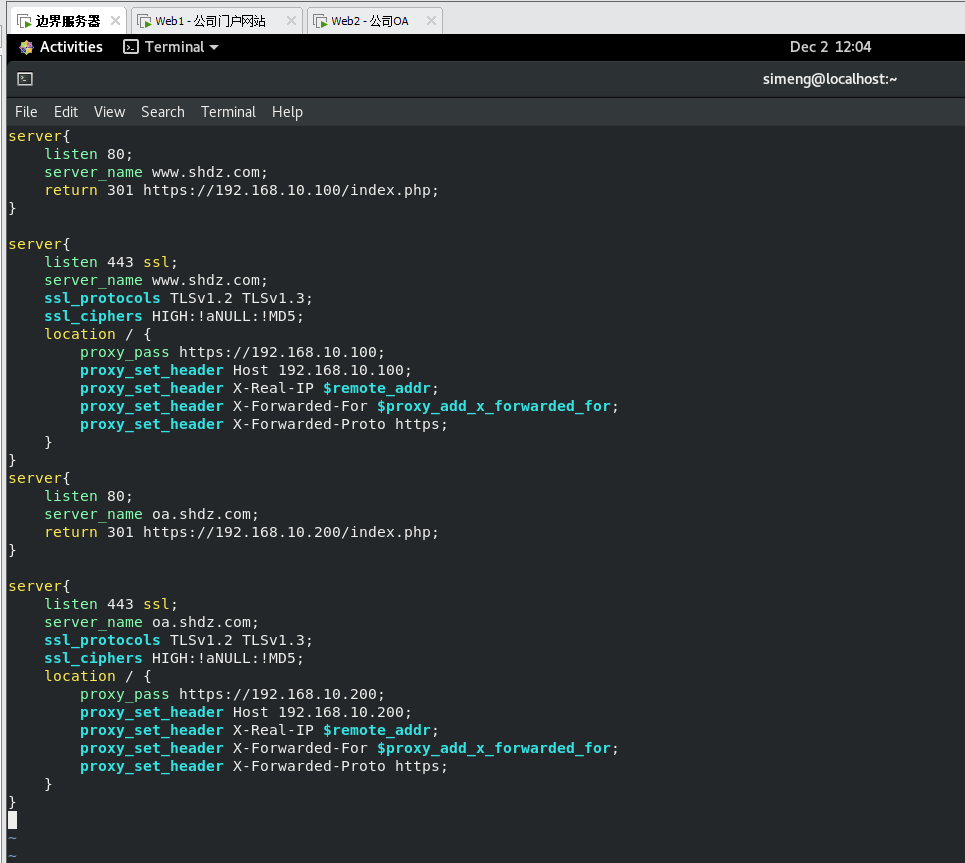Image resolution: width=965 pixels, height=863 pixels.
Task: Switch to the Web2 - 公司OA tab
Action: click(x=371, y=21)
